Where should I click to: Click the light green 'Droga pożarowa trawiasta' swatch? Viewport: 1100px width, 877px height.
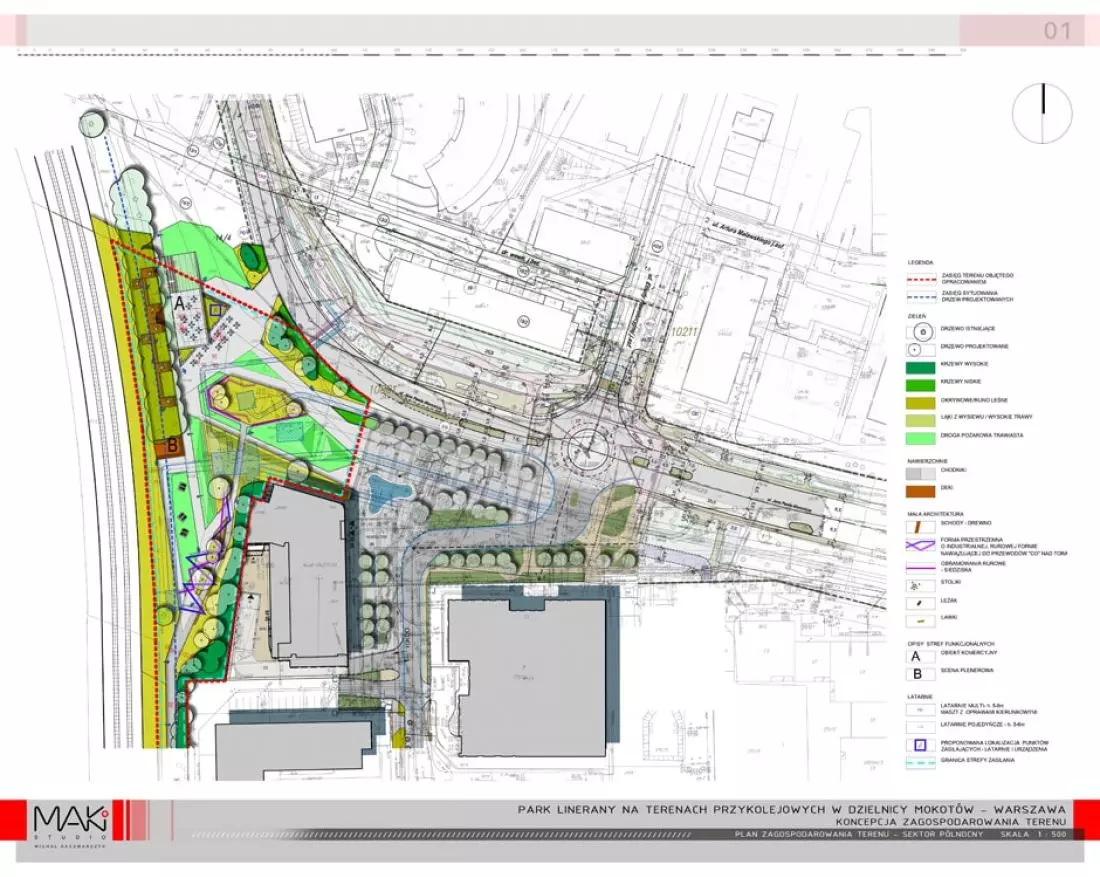click(x=920, y=438)
